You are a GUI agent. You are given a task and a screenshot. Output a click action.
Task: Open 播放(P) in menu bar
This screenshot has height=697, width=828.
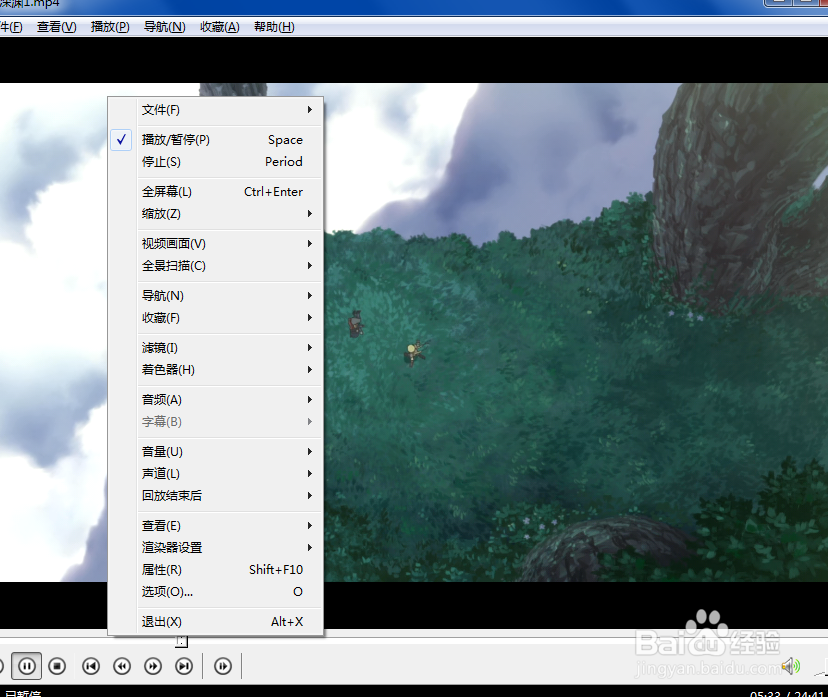pyautogui.click(x=110, y=27)
